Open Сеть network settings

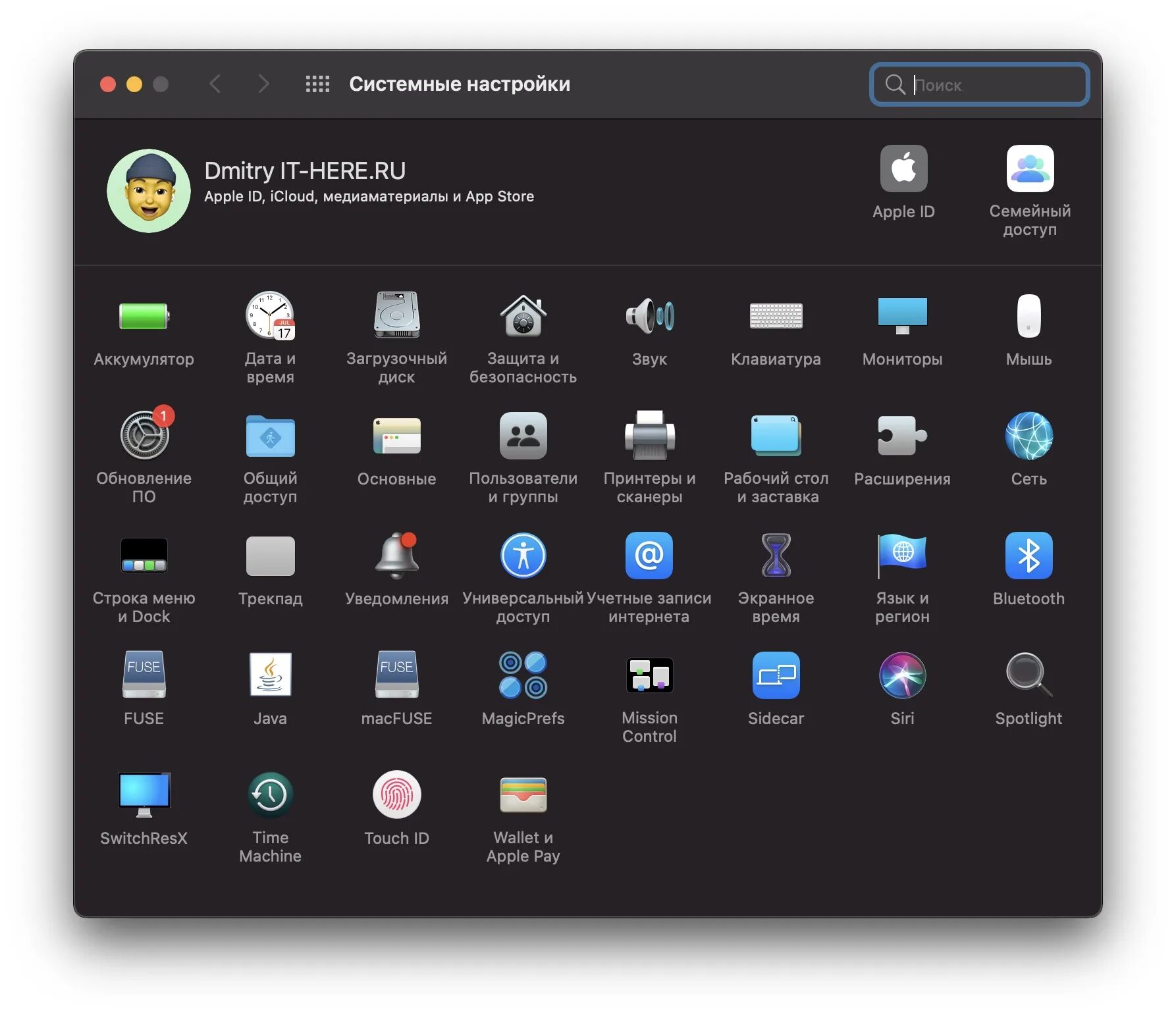coord(1029,436)
